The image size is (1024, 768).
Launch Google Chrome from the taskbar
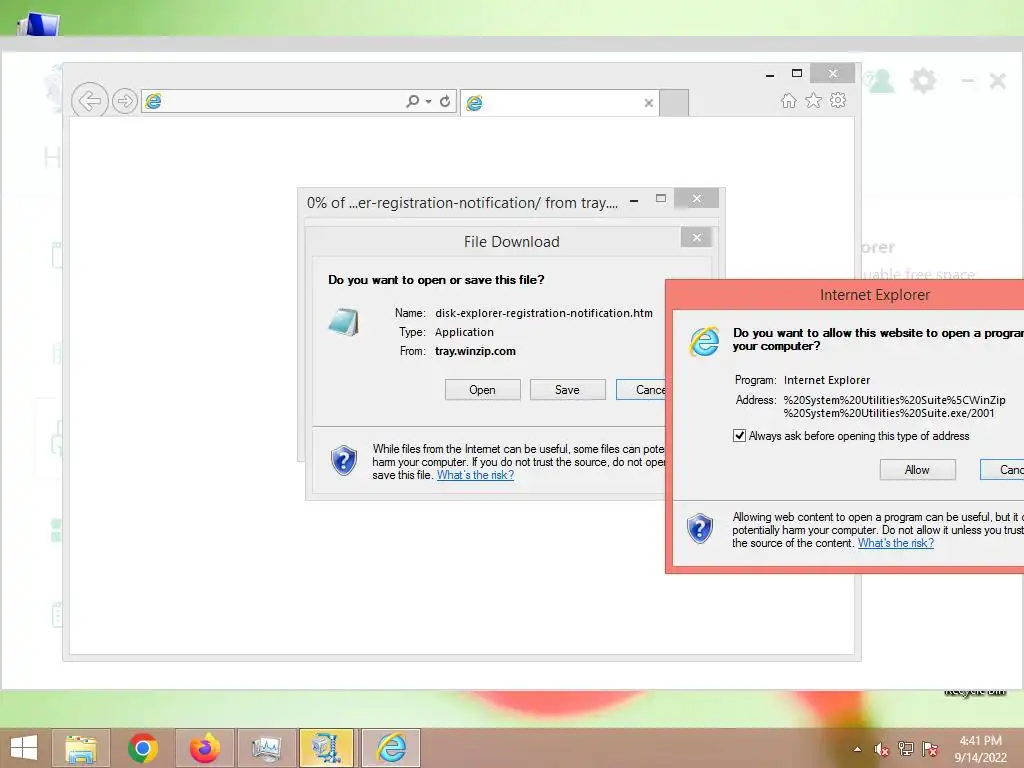point(142,748)
